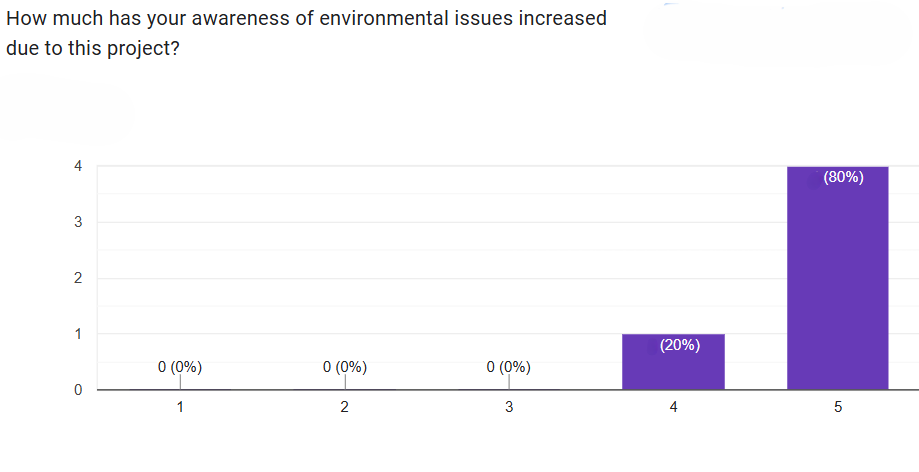Click the environmental awareness question title

point(306,19)
